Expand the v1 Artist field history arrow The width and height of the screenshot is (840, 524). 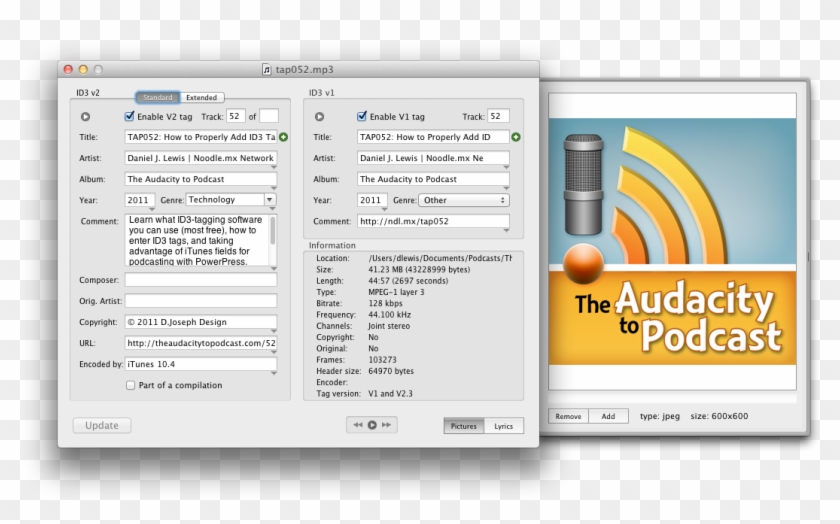pyautogui.click(x=506, y=167)
